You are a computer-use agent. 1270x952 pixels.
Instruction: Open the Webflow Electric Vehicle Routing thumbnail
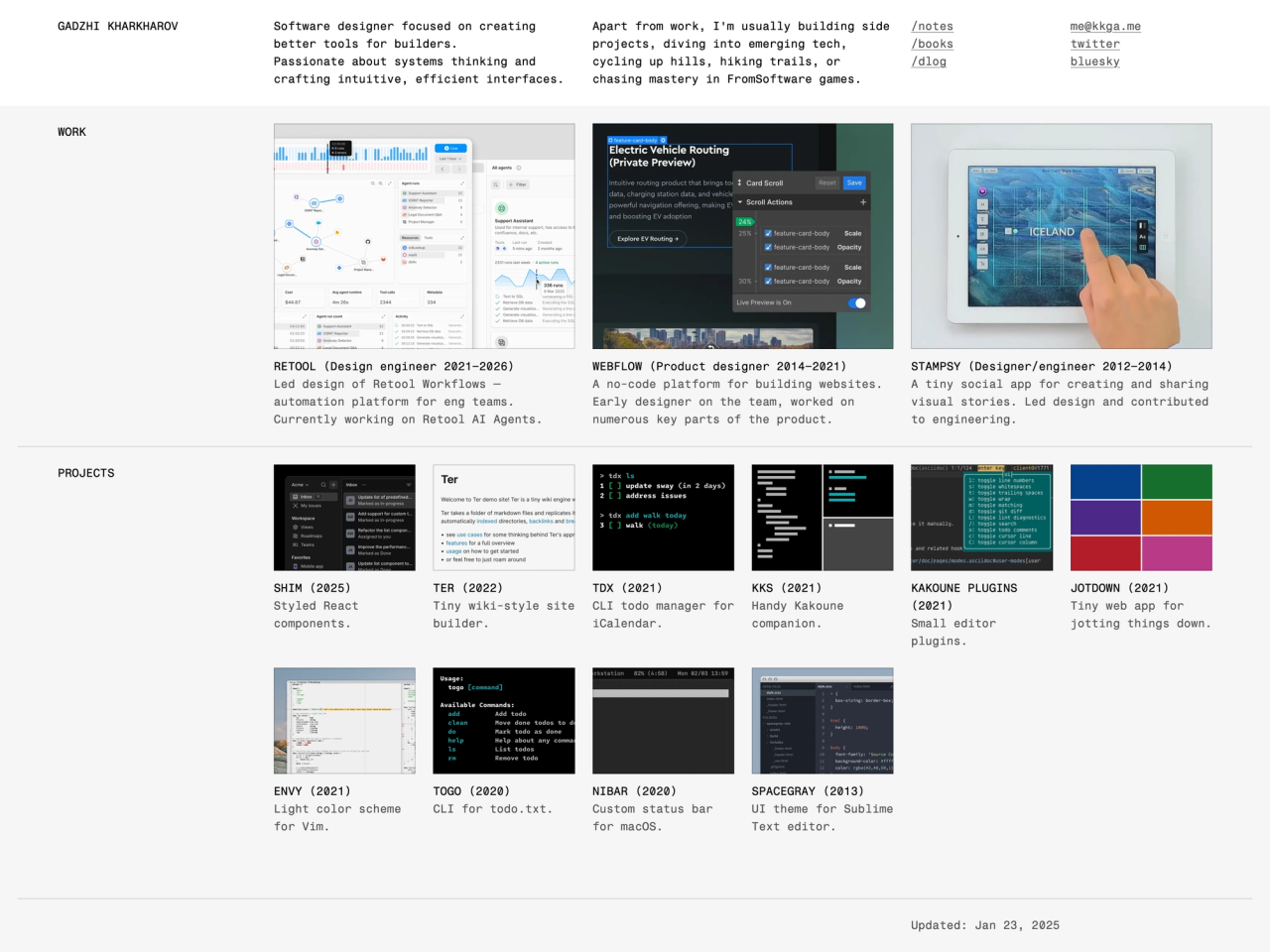[x=743, y=236]
